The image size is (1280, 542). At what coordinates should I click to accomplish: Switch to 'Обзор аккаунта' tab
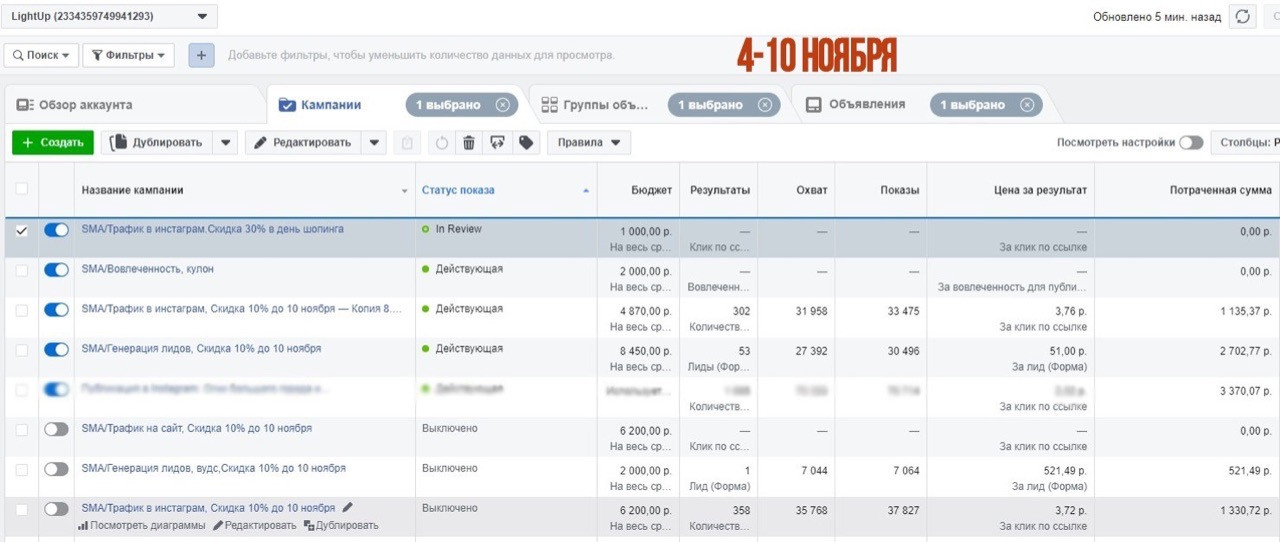tap(84, 105)
